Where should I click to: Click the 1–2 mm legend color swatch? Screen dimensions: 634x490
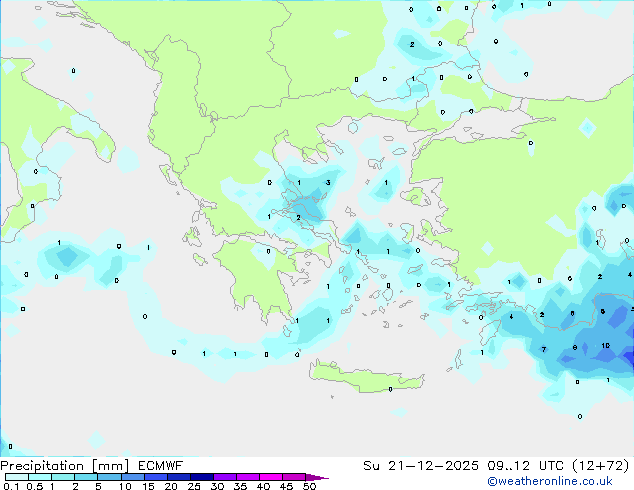(x=63, y=477)
